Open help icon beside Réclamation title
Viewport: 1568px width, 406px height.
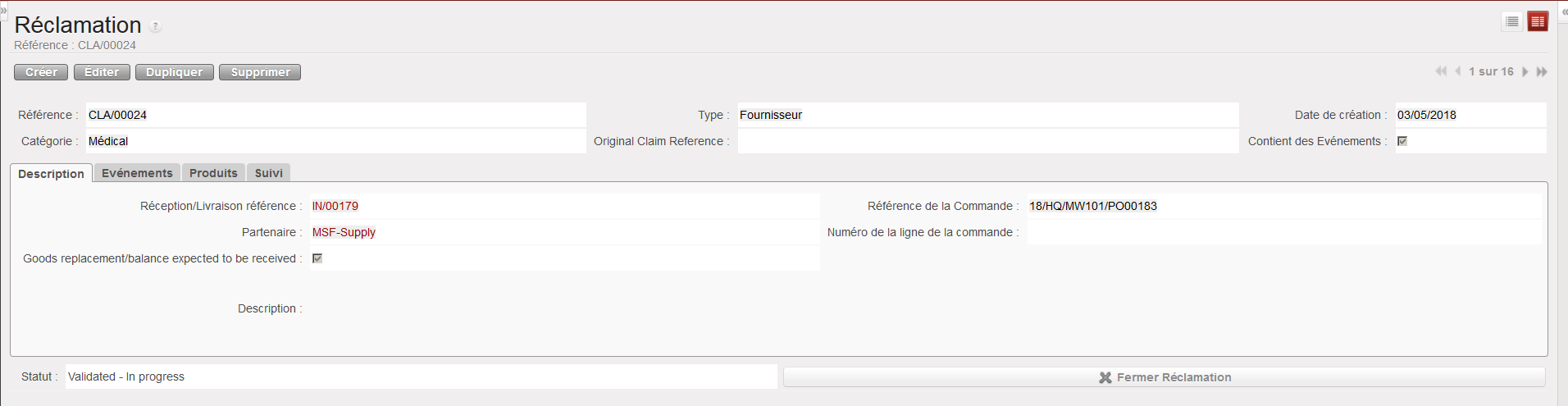(x=155, y=26)
